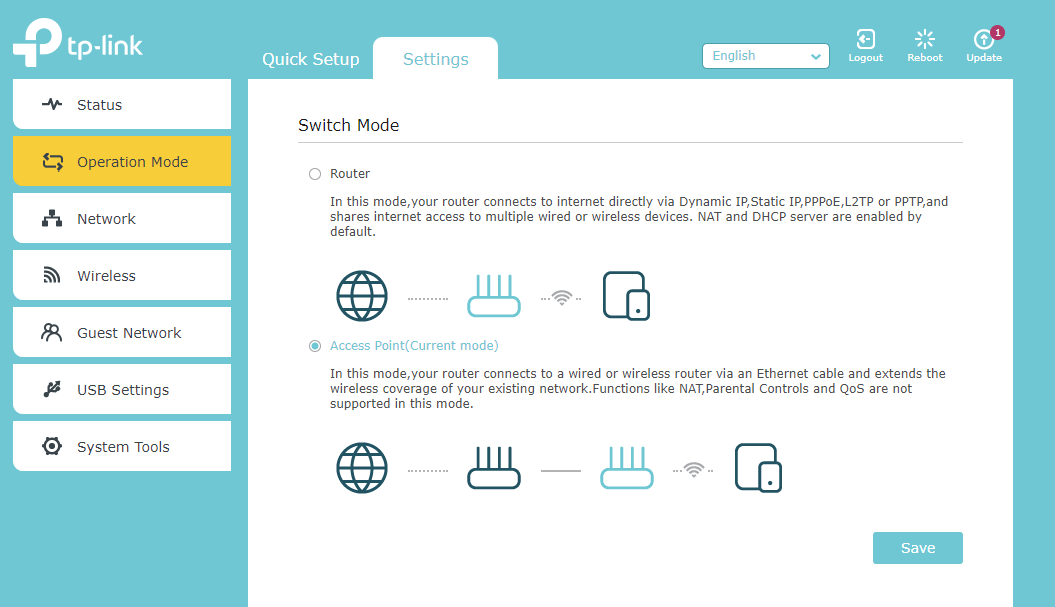1055x607 pixels.
Task: Click the Logout icon
Action: point(865,38)
